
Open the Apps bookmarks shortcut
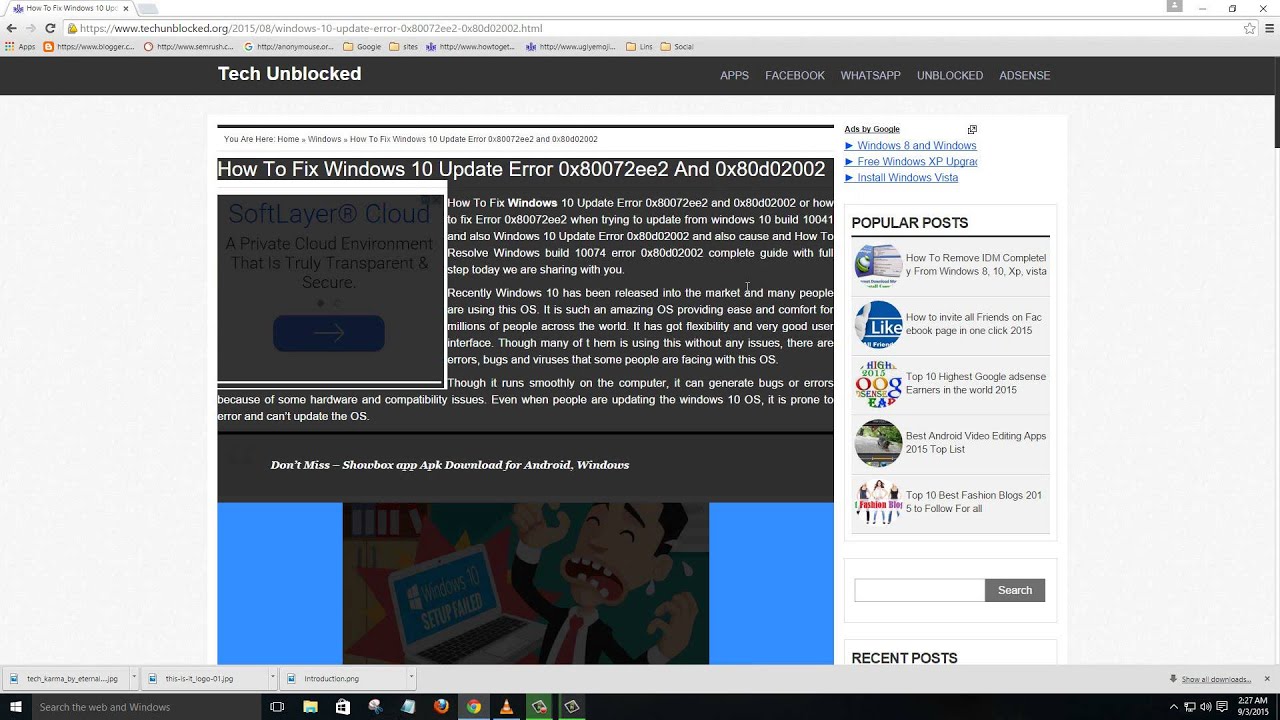click(20, 47)
